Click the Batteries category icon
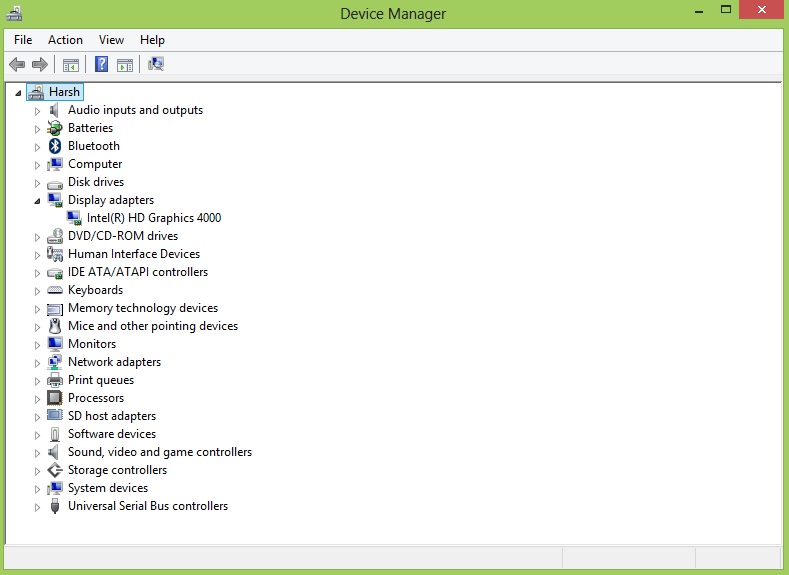 (x=54, y=128)
